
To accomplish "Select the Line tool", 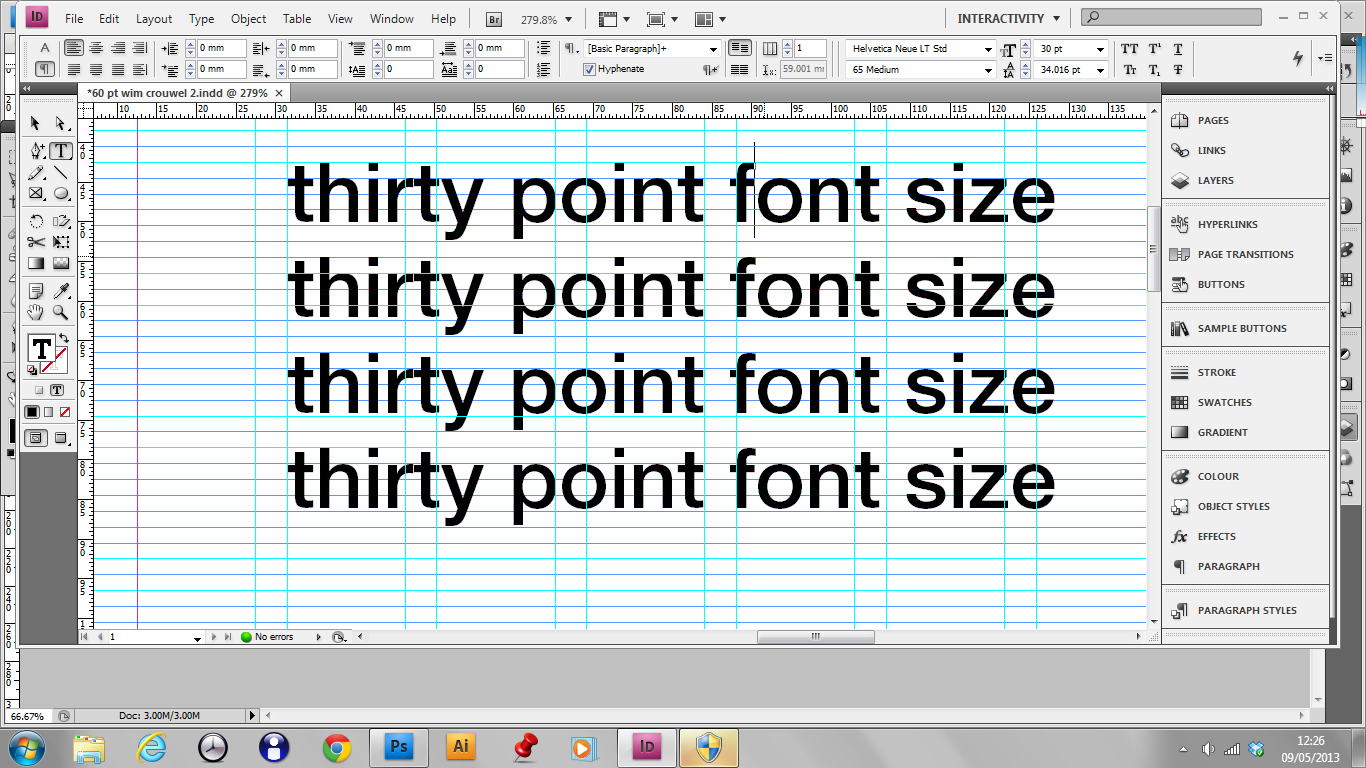I will 61,172.
